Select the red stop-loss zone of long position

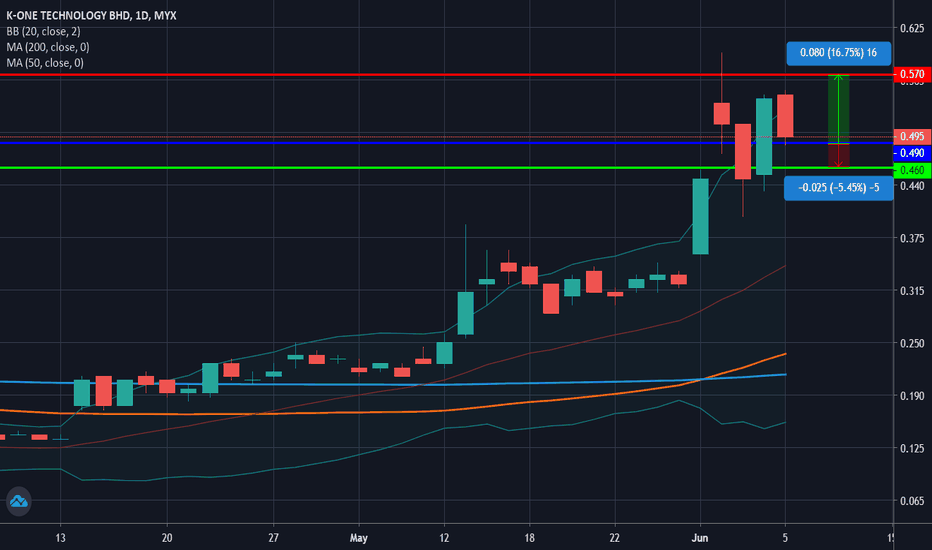click(839, 156)
